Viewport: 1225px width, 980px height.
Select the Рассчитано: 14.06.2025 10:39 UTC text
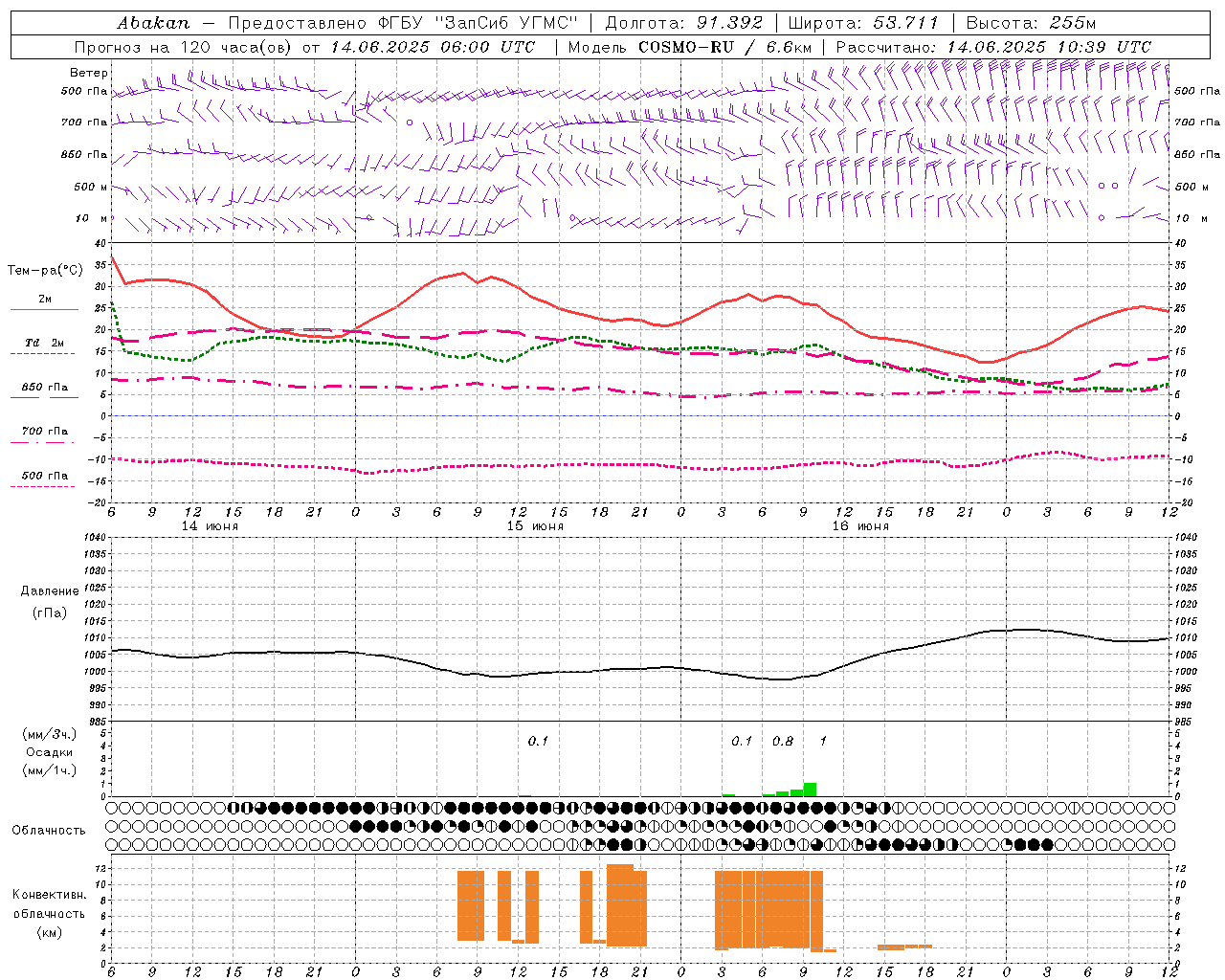click(x=993, y=47)
